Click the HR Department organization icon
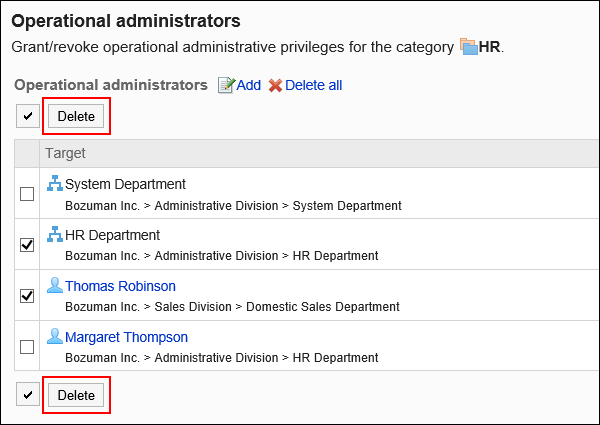 pos(55,235)
